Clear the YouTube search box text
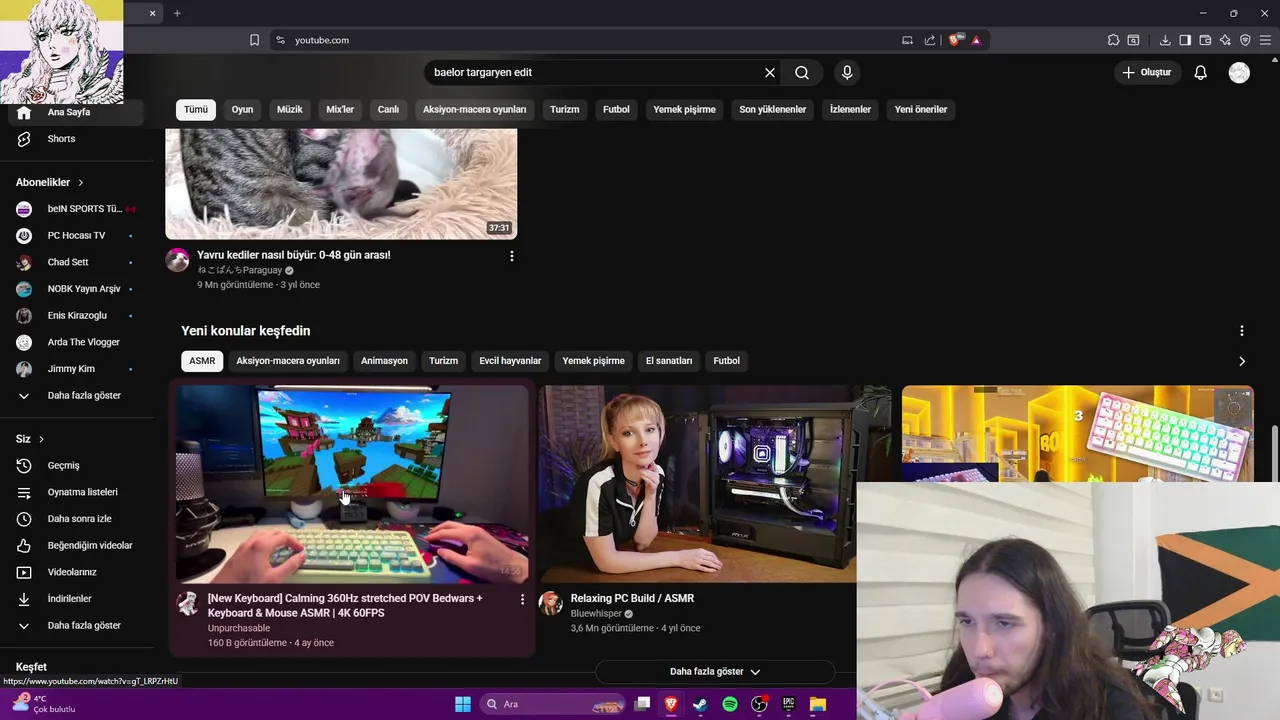 point(770,73)
